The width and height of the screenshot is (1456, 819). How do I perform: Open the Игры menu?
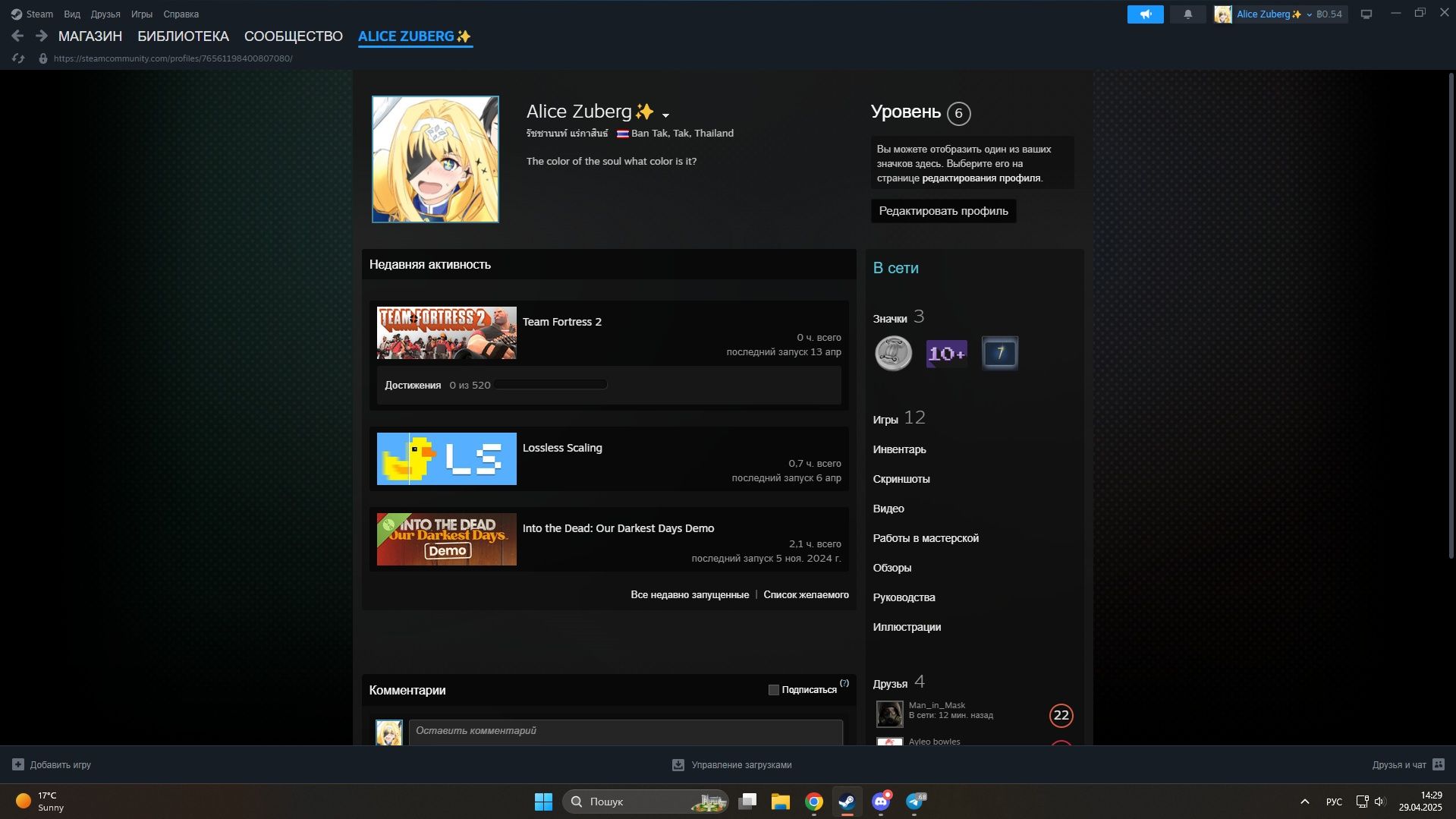[142, 14]
